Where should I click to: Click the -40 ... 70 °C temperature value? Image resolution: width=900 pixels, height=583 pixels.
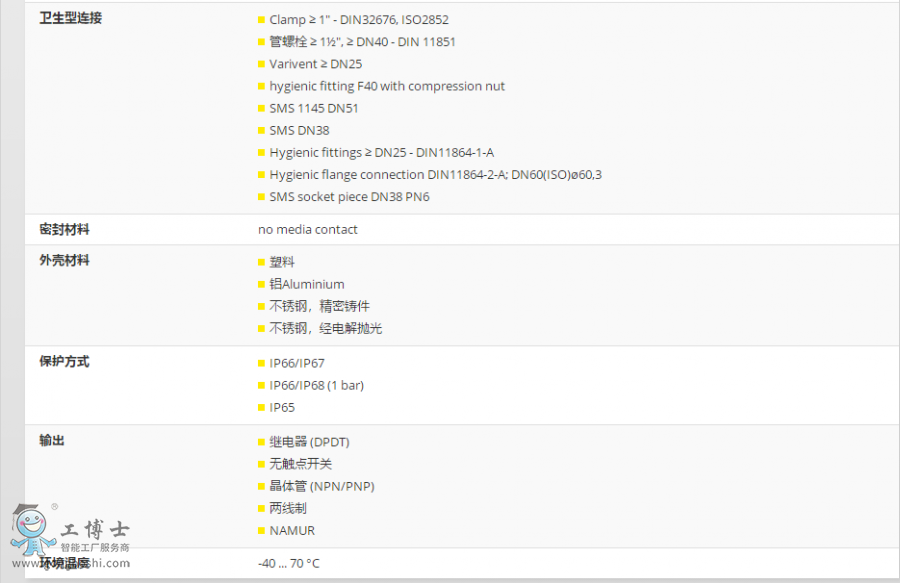pos(289,563)
